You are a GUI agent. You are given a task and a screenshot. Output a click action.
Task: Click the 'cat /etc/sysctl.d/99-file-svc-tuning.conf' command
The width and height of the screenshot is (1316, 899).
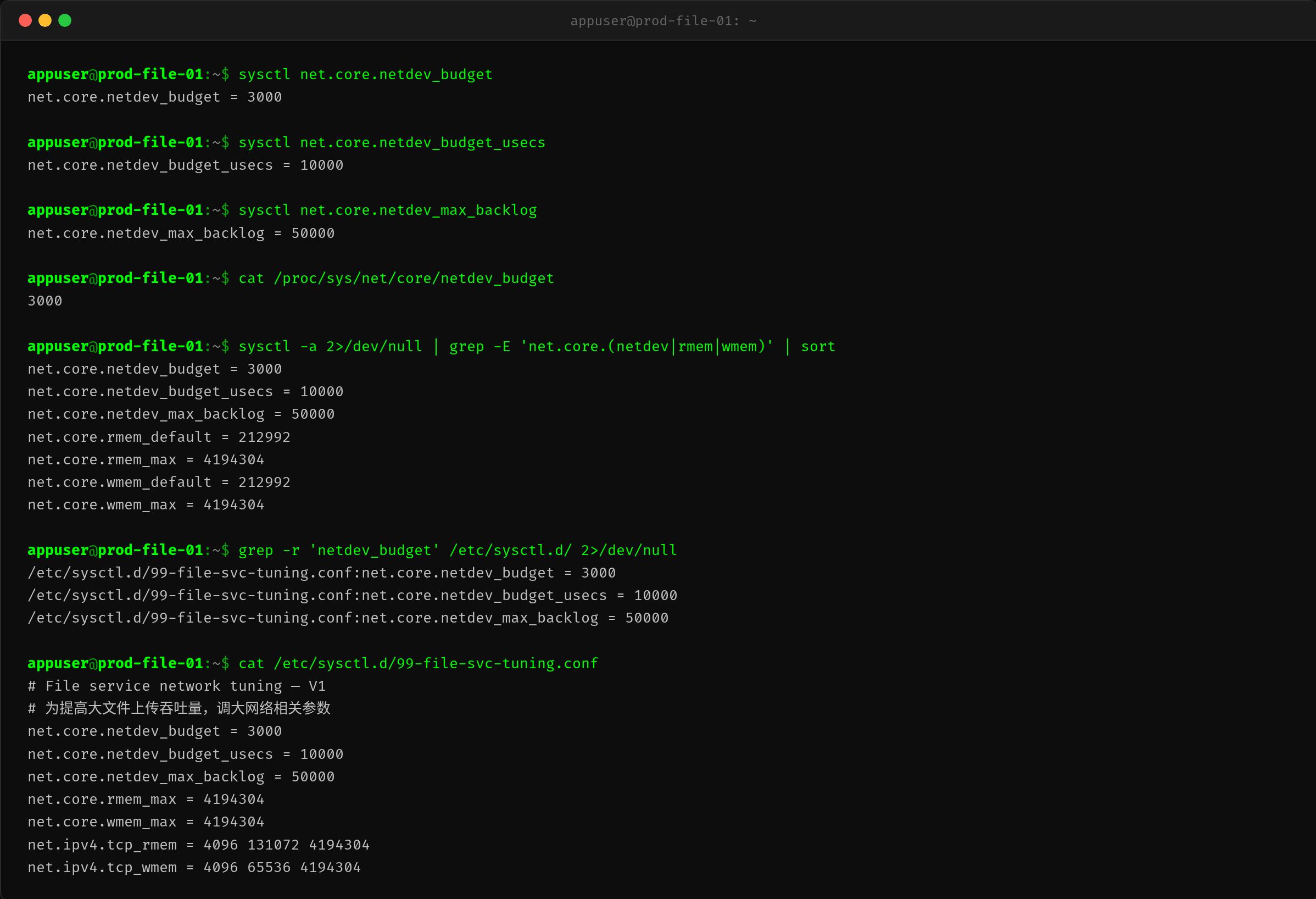click(418, 663)
